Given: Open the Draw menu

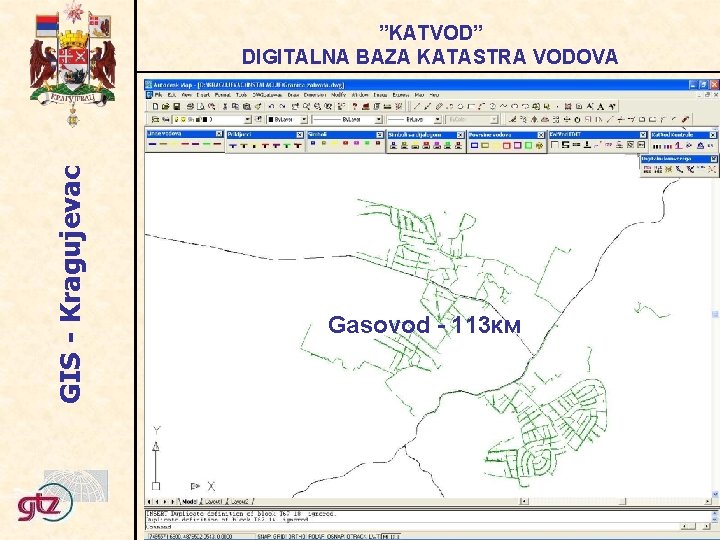Looking at the screenshot, I should 293,95.
